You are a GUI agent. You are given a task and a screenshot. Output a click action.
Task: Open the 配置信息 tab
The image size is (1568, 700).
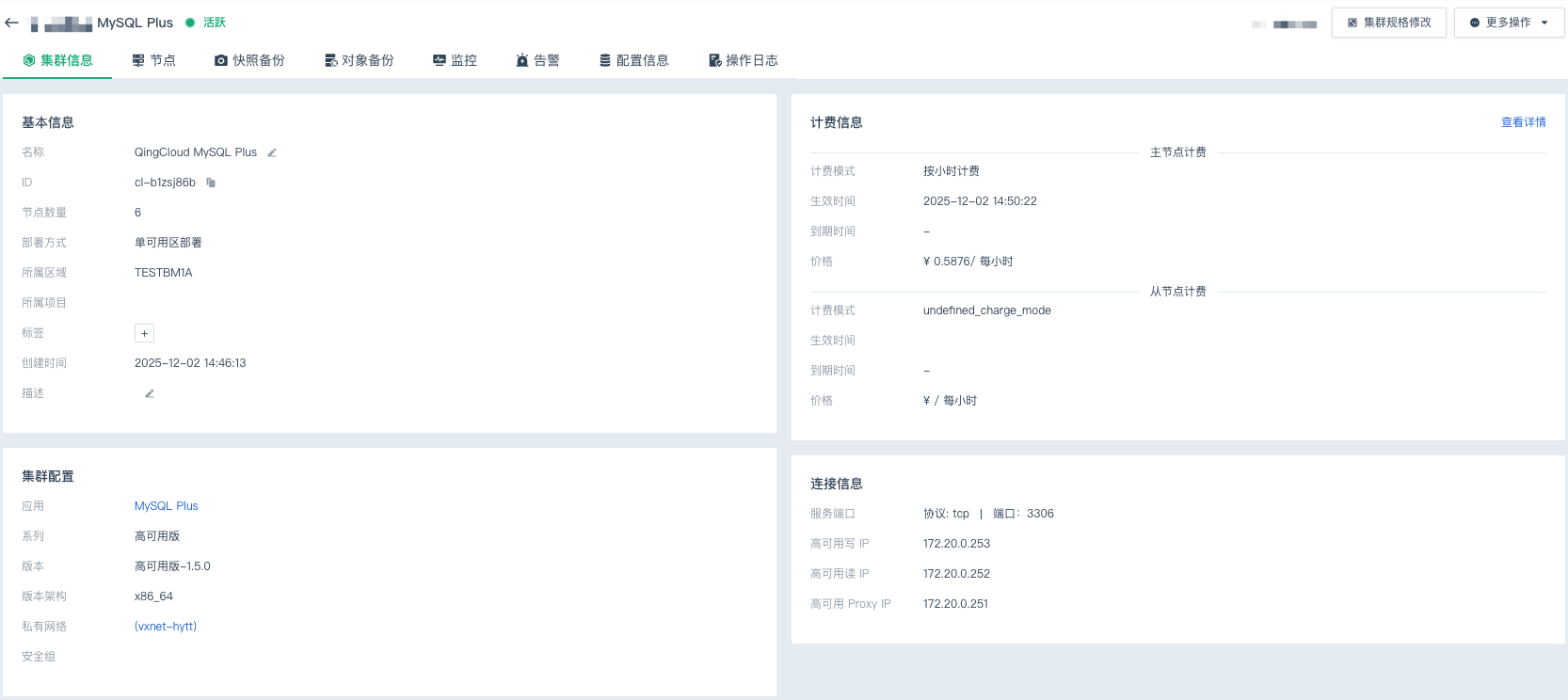tap(633, 60)
